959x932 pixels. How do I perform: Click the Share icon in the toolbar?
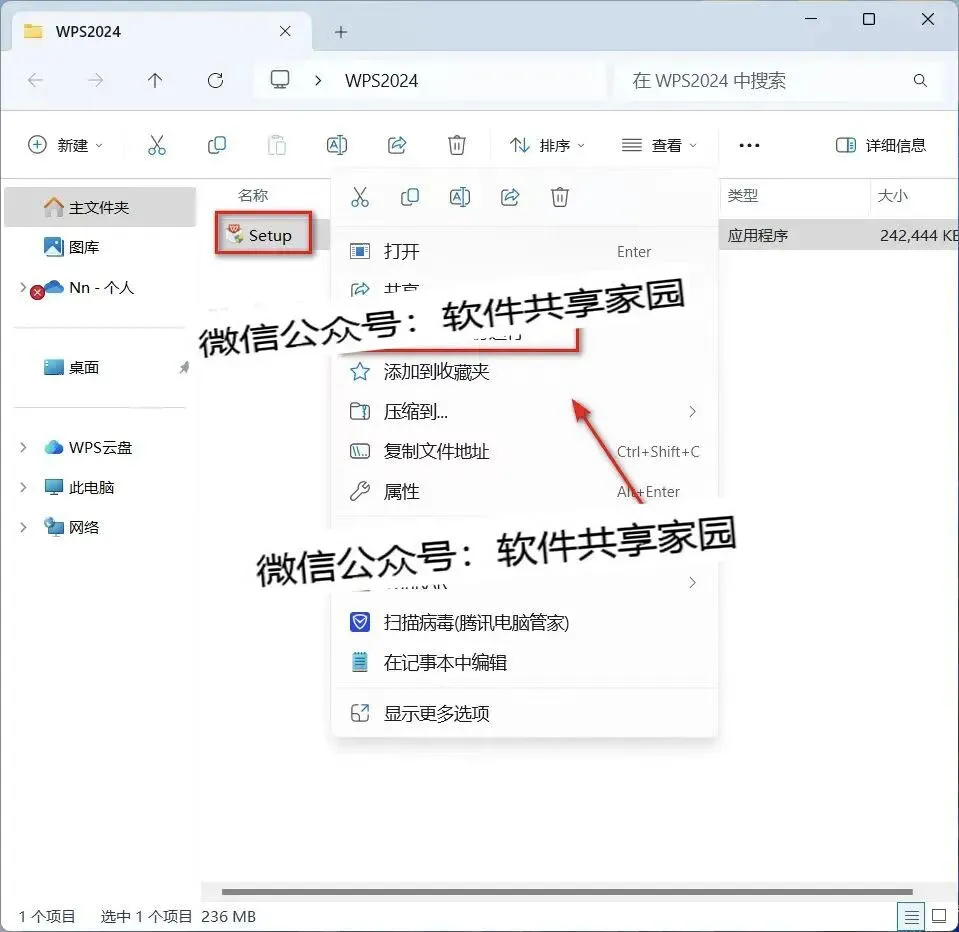click(397, 145)
